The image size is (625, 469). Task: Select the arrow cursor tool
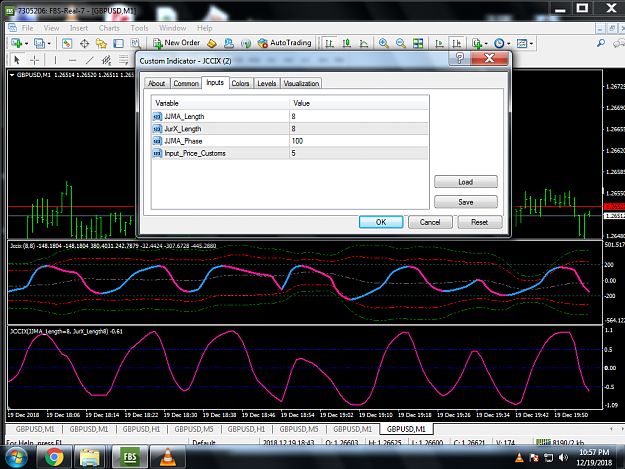point(17,60)
